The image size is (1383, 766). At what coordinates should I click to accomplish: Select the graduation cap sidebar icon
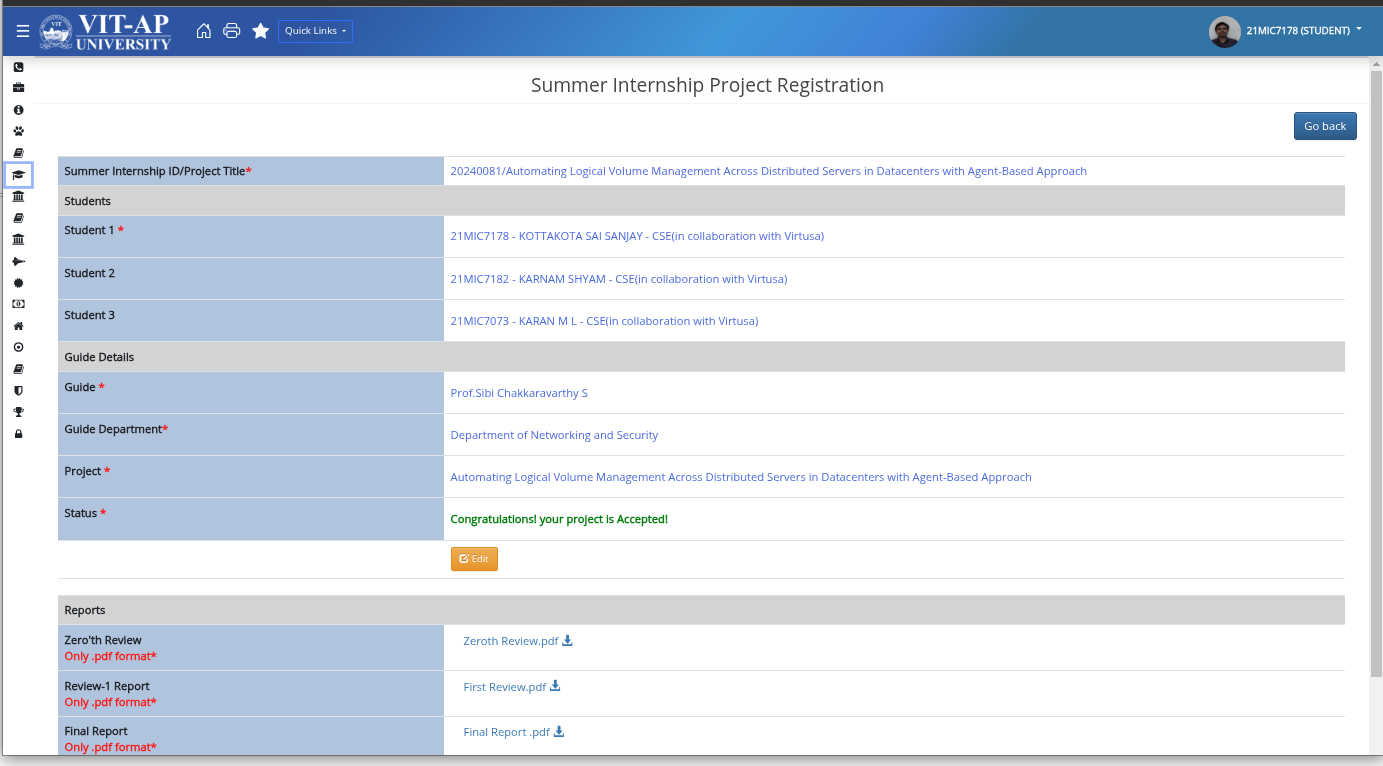(x=18, y=175)
